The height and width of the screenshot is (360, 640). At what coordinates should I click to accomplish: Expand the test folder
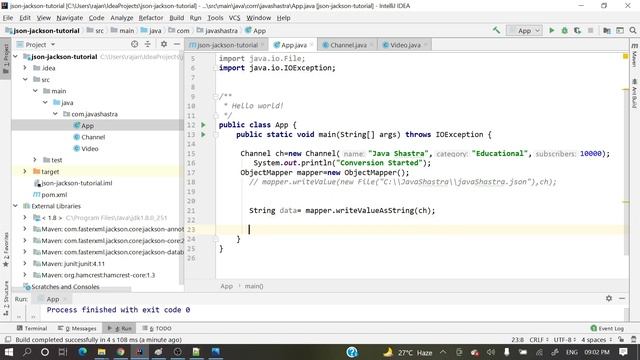[x=35, y=160]
